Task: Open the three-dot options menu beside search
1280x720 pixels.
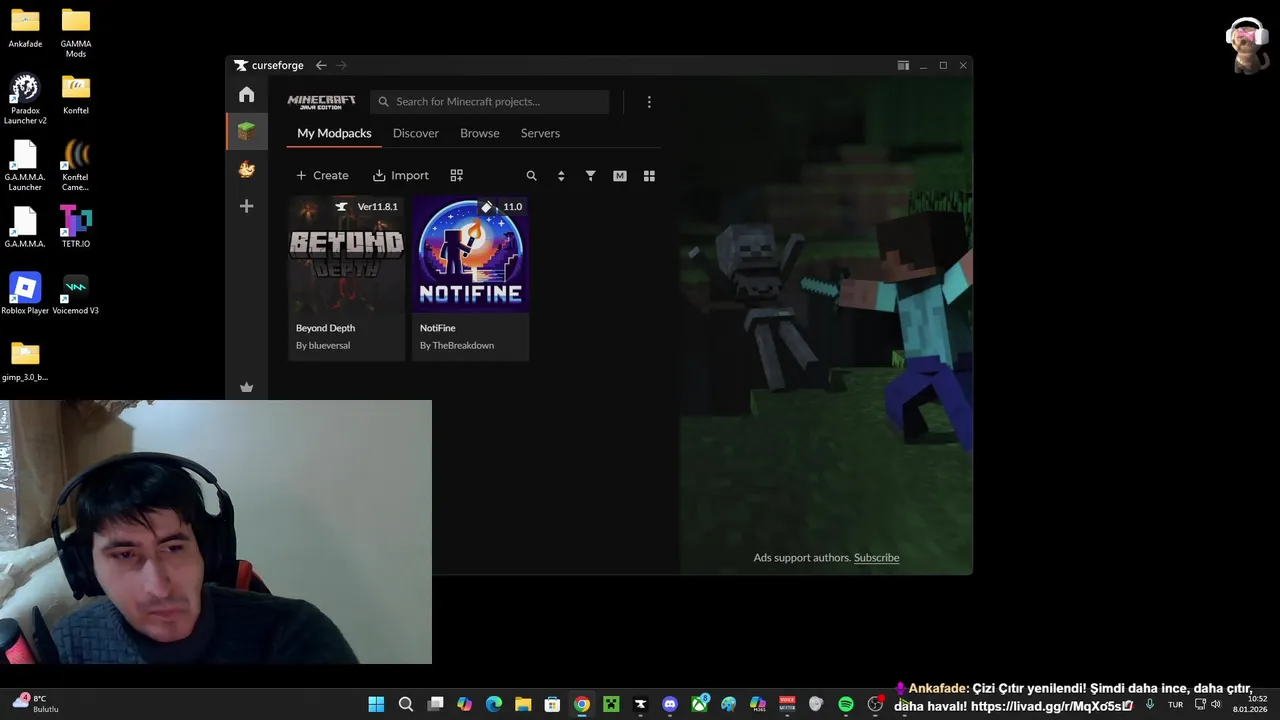Action: pyautogui.click(x=649, y=102)
